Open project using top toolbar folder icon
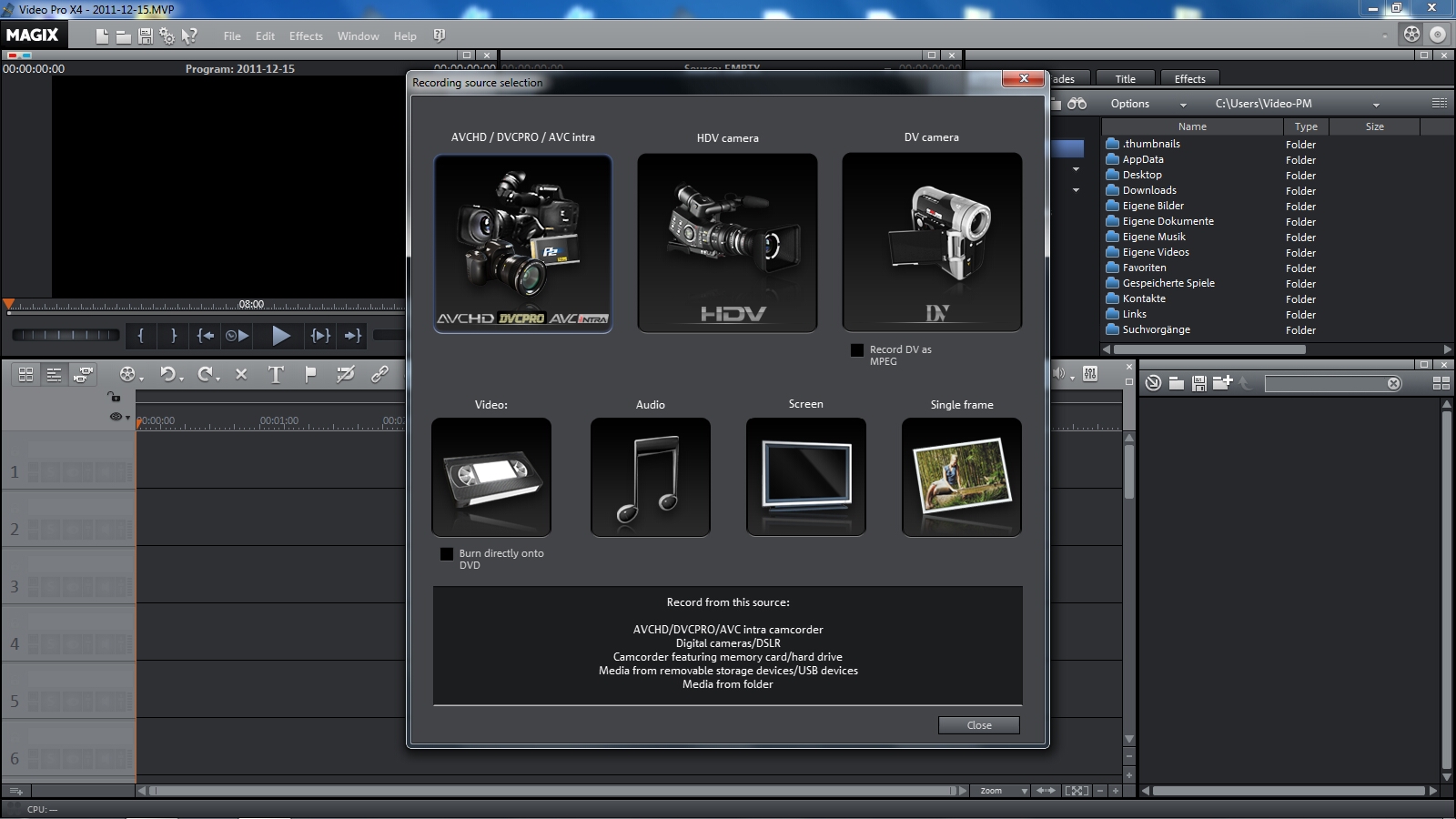Image resolution: width=1456 pixels, height=819 pixels. click(x=123, y=35)
